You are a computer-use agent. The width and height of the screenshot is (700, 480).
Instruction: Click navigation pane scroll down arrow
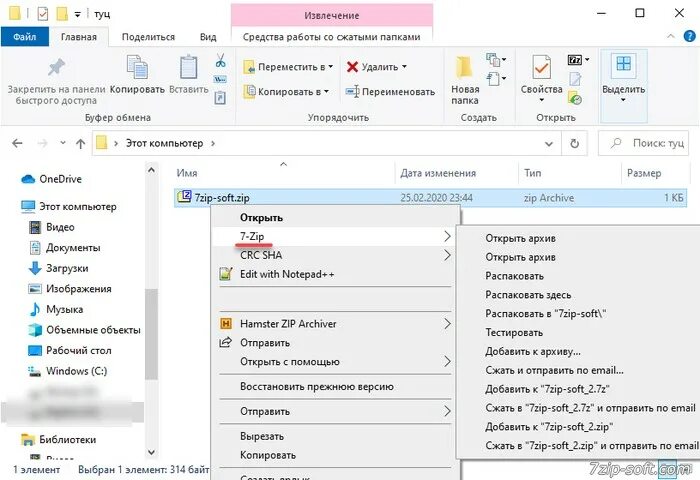[x=151, y=452]
